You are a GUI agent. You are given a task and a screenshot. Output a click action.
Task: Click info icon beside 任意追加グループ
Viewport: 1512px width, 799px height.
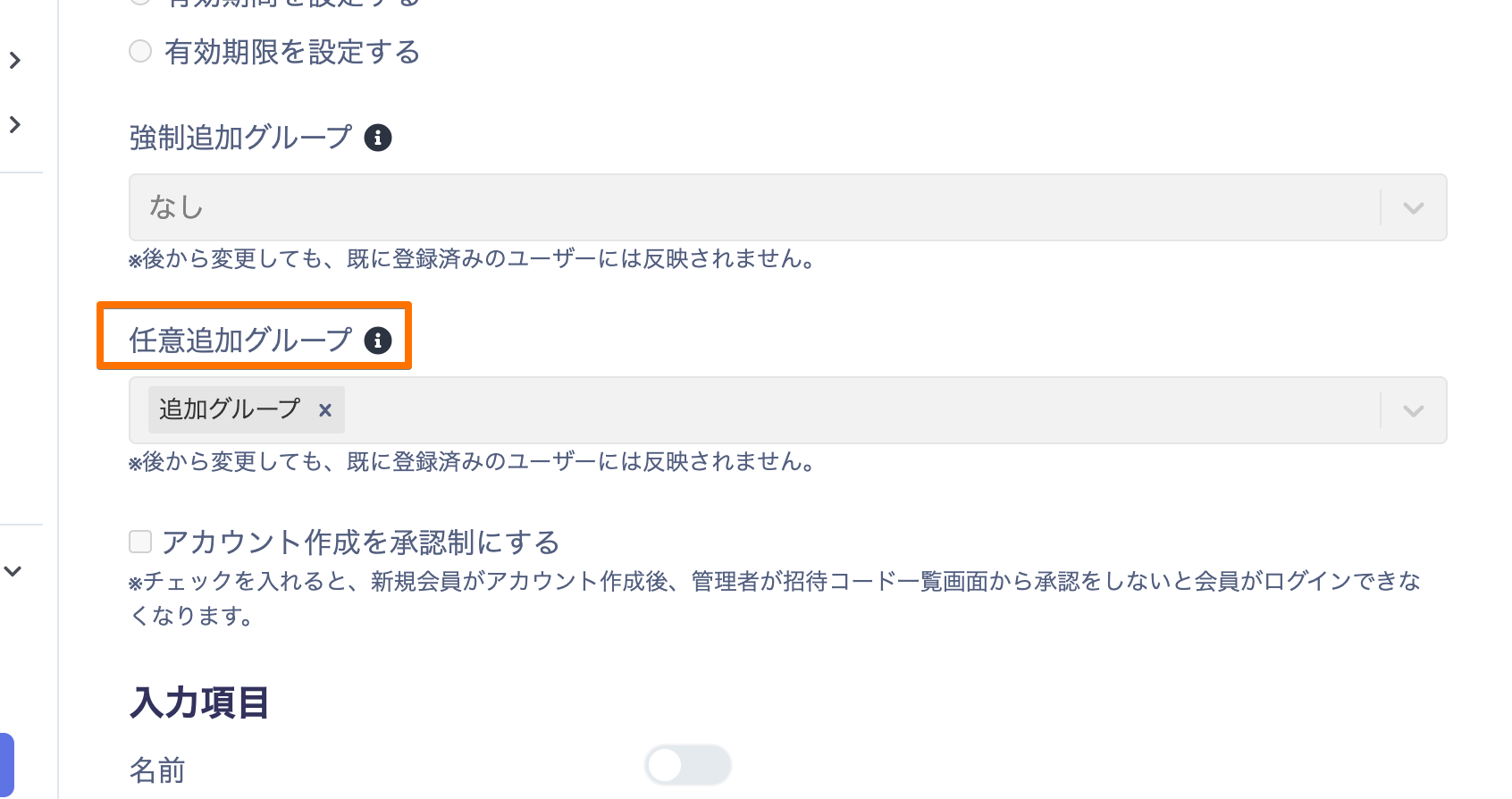(378, 341)
